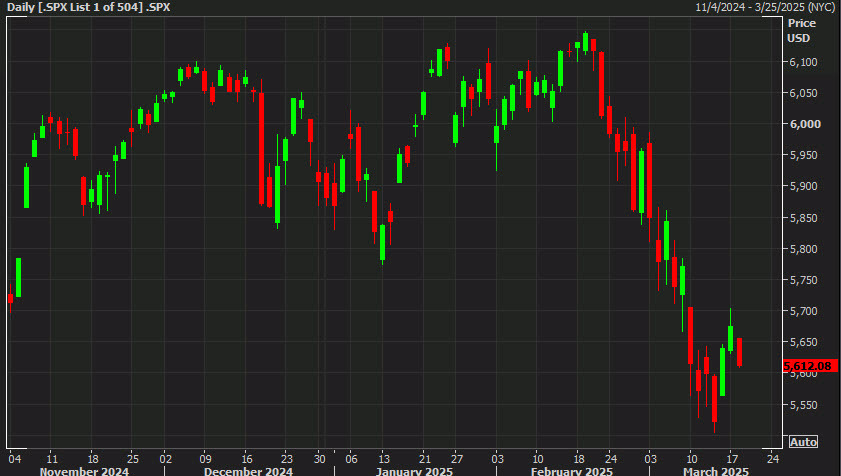Click the 09 date tick label
The image size is (841, 476).
coord(205,459)
